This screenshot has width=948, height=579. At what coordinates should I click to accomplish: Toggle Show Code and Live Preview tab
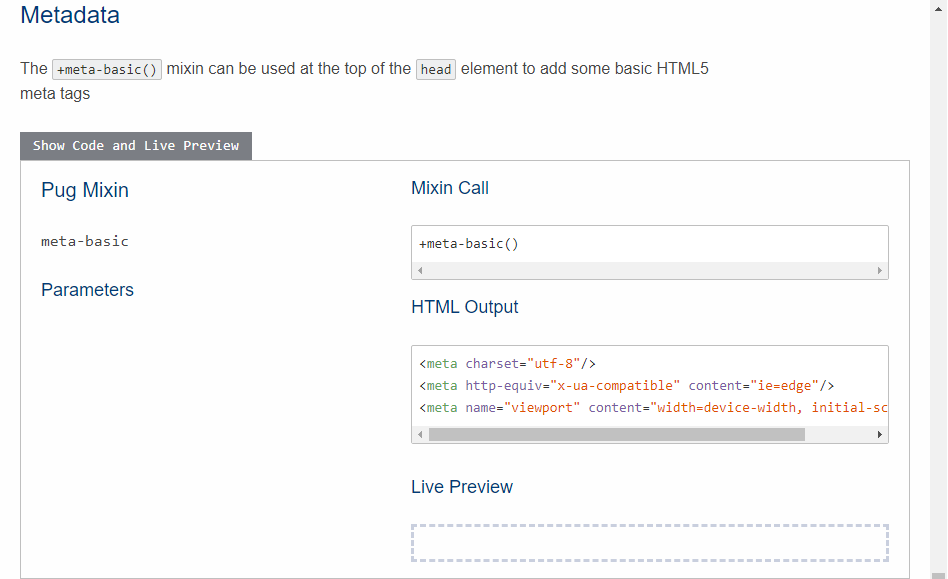point(136,146)
